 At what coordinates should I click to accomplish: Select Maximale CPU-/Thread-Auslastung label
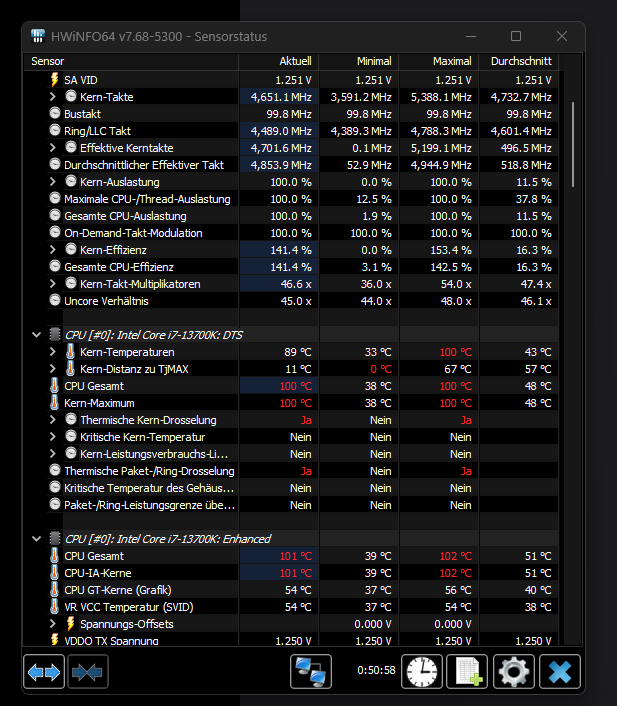coord(147,199)
